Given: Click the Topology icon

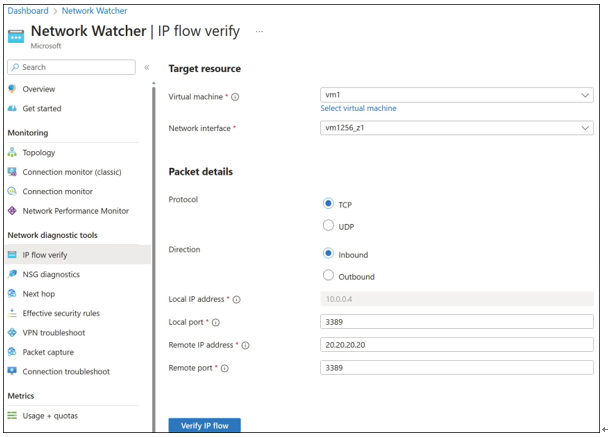Looking at the screenshot, I should (x=12, y=152).
